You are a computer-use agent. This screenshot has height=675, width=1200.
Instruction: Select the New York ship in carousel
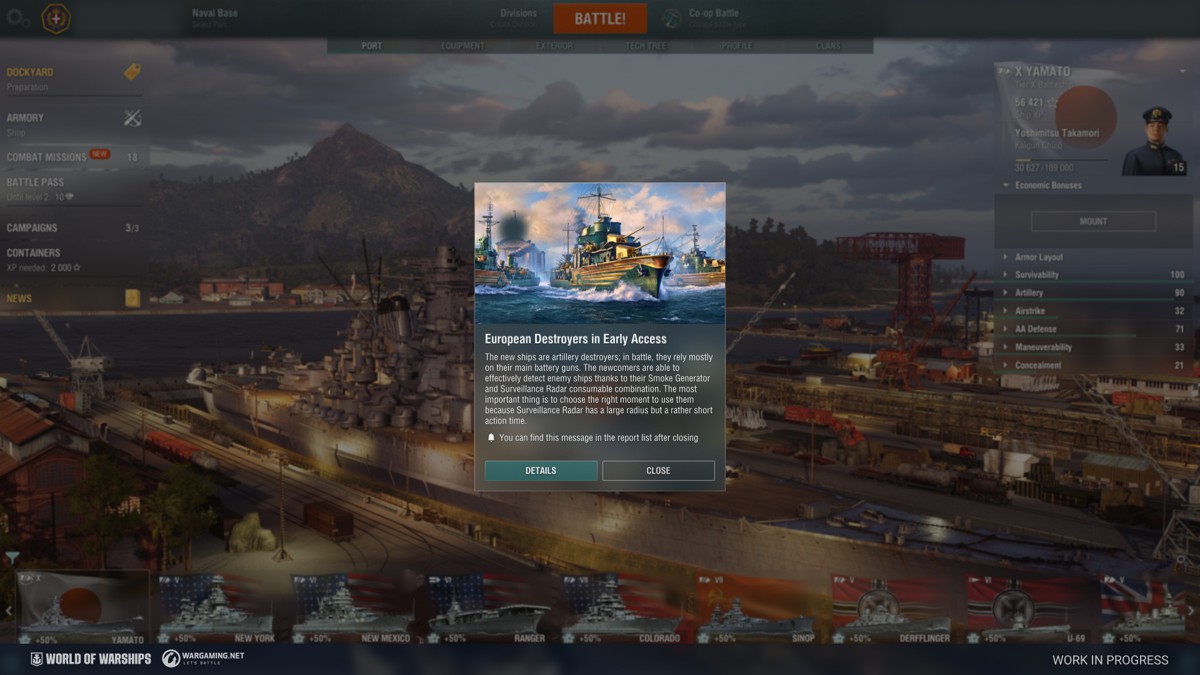217,608
